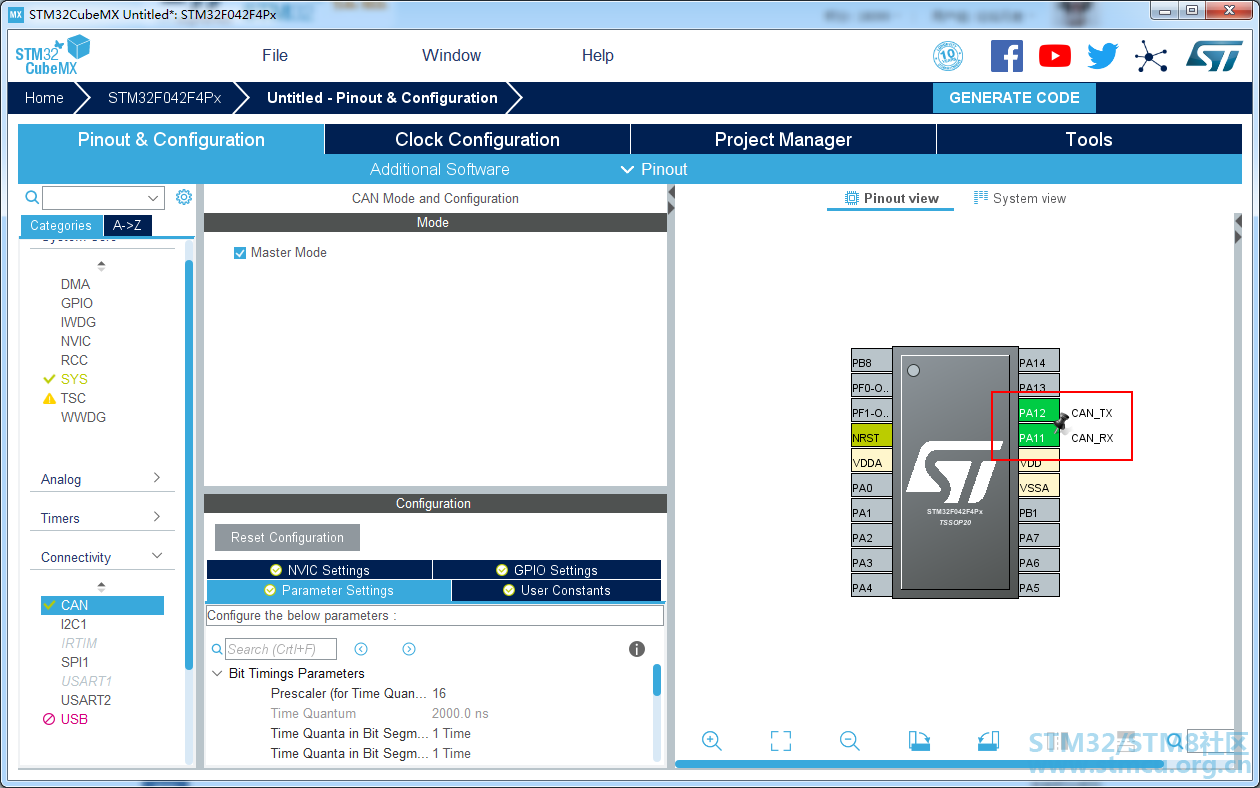This screenshot has height=788, width=1260.
Task: Open the Window menu
Action: (452, 56)
